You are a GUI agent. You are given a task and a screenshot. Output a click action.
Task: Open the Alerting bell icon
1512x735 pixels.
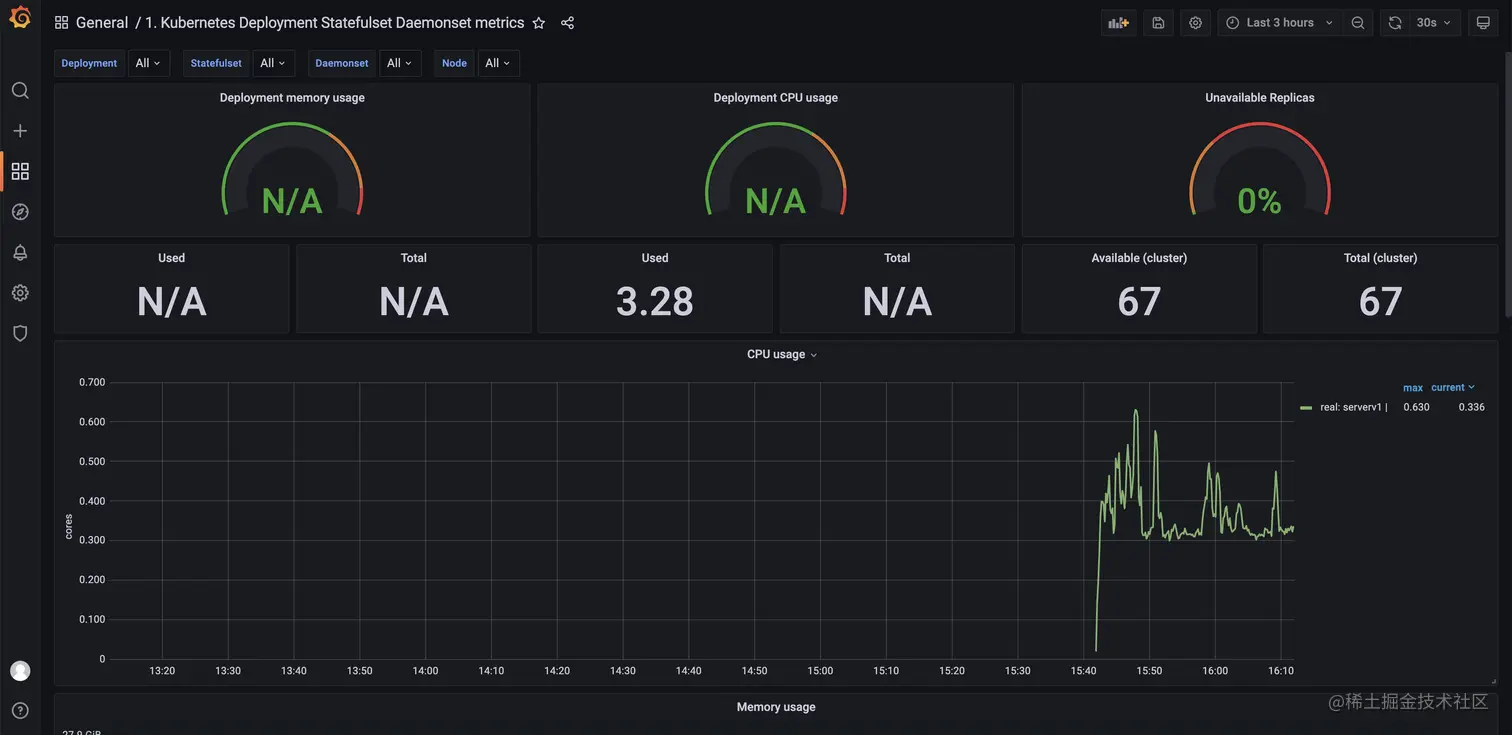[x=20, y=253]
